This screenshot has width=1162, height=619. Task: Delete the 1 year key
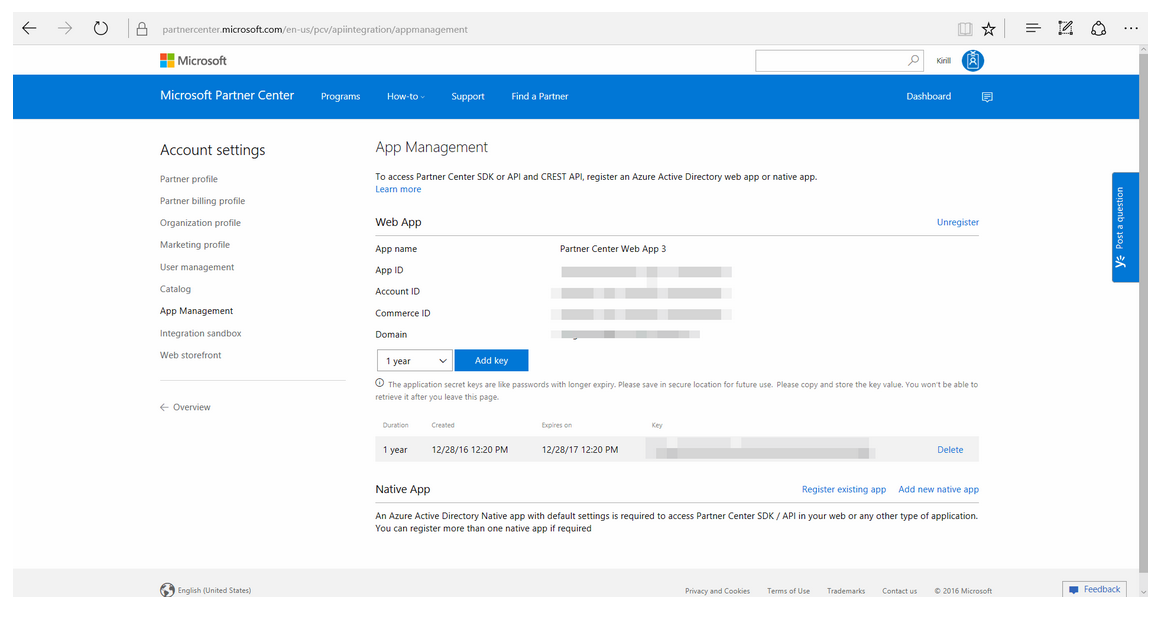pyautogui.click(x=950, y=449)
